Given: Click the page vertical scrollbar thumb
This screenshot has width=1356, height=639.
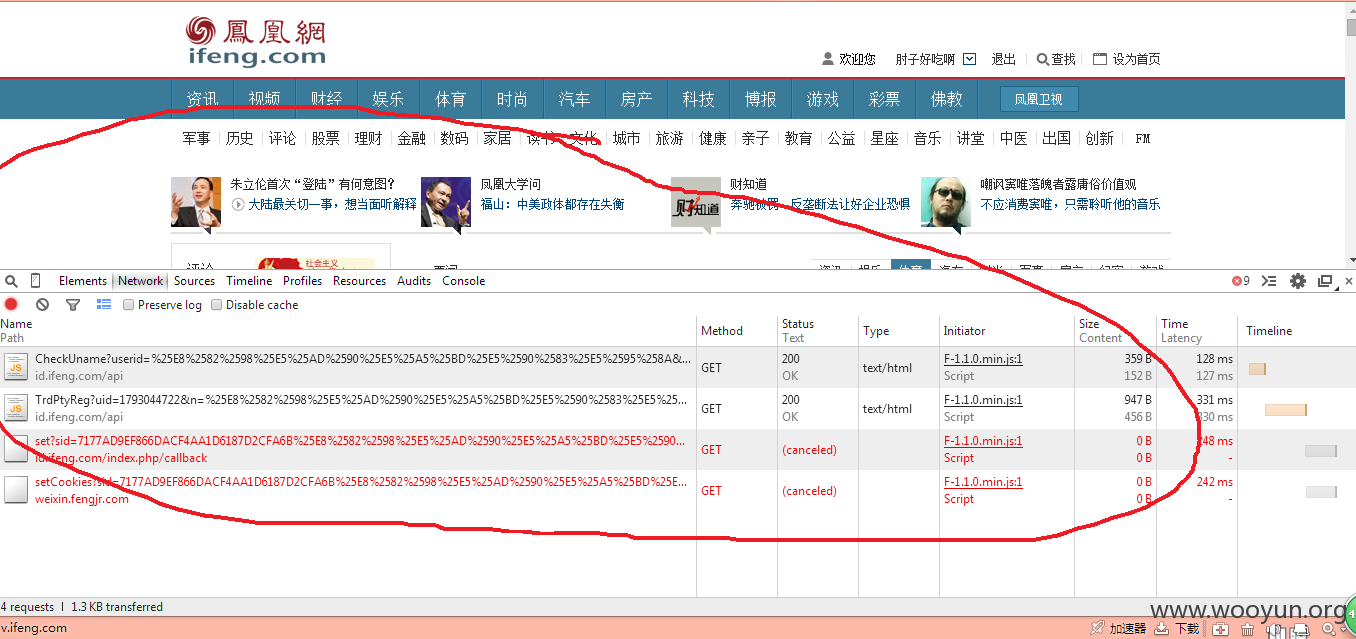Looking at the screenshot, I should pyautogui.click(x=1350, y=28).
